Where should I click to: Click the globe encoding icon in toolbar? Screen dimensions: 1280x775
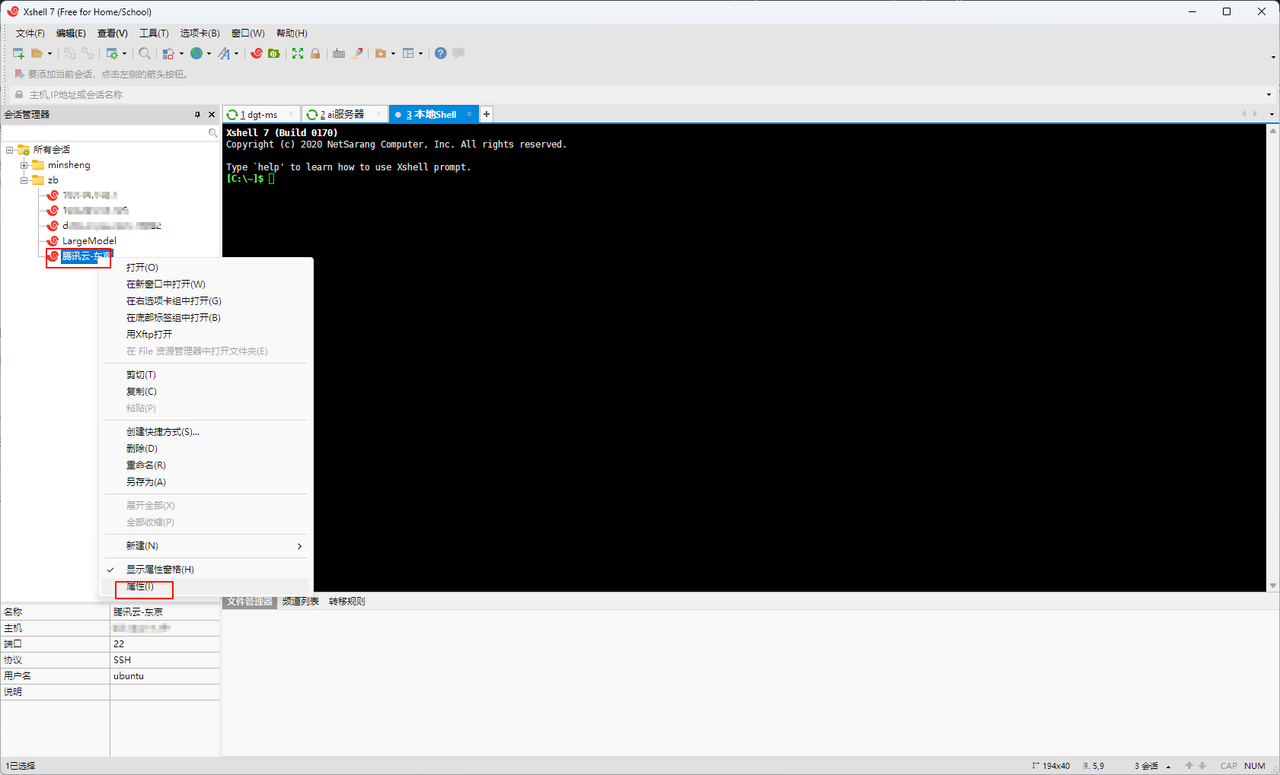tap(196, 53)
